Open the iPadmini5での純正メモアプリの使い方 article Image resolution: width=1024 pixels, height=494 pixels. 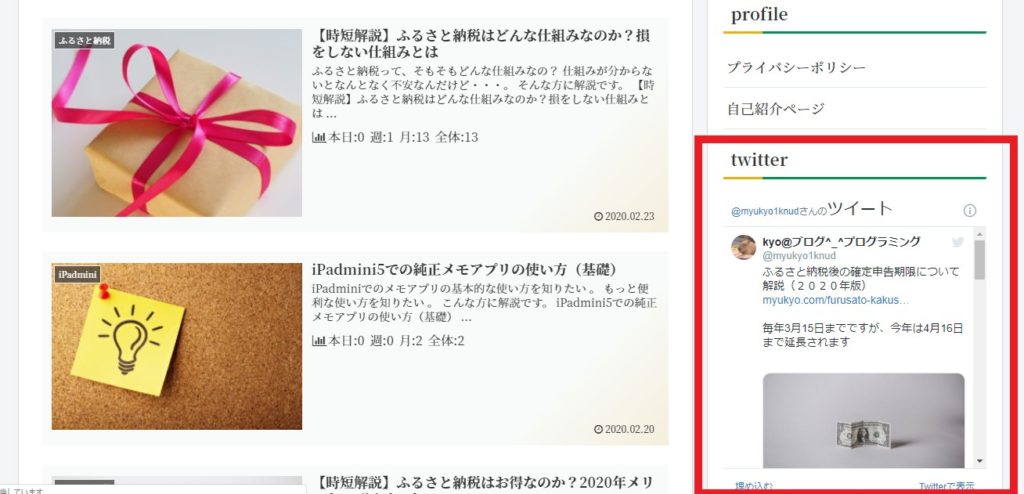point(465,269)
